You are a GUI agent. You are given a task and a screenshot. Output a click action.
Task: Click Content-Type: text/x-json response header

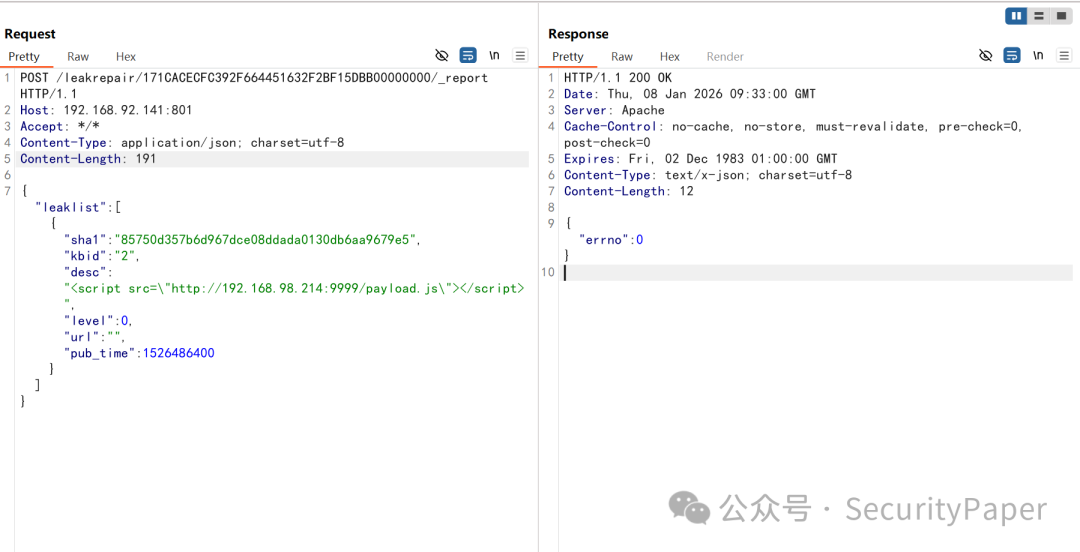pyautogui.click(x=708, y=175)
